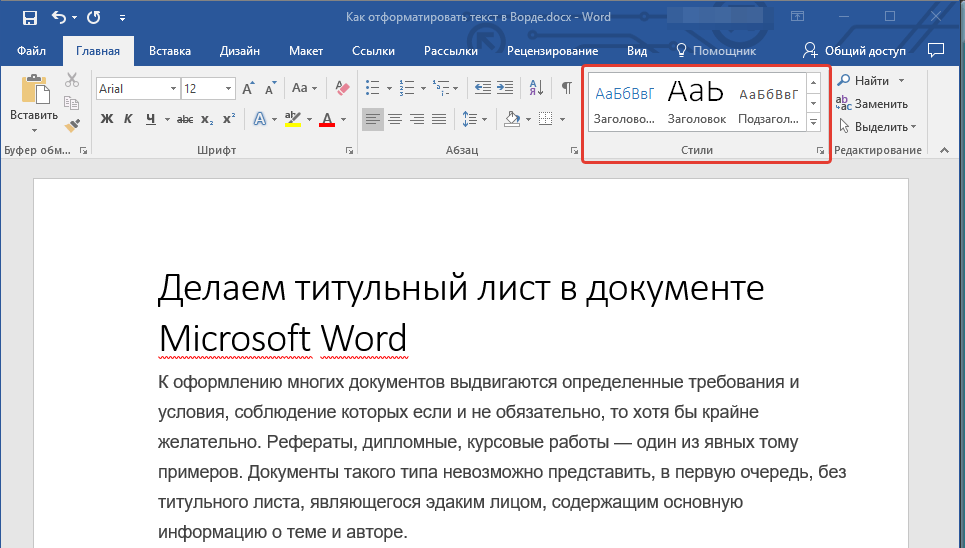Expand the Вставить paste options arrow
This screenshot has width=965, height=548.
(34, 130)
